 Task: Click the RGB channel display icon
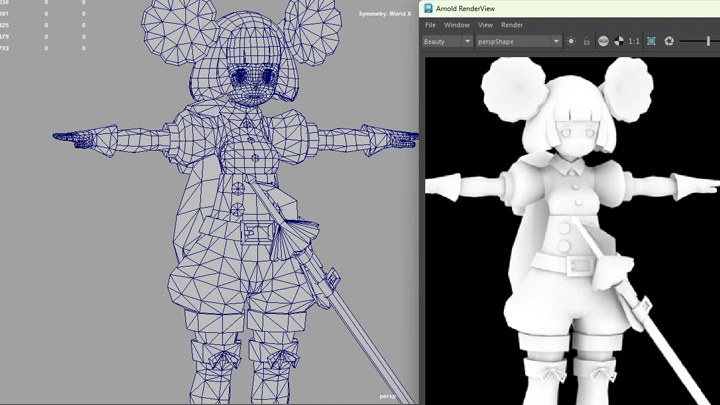[x=603, y=41]
